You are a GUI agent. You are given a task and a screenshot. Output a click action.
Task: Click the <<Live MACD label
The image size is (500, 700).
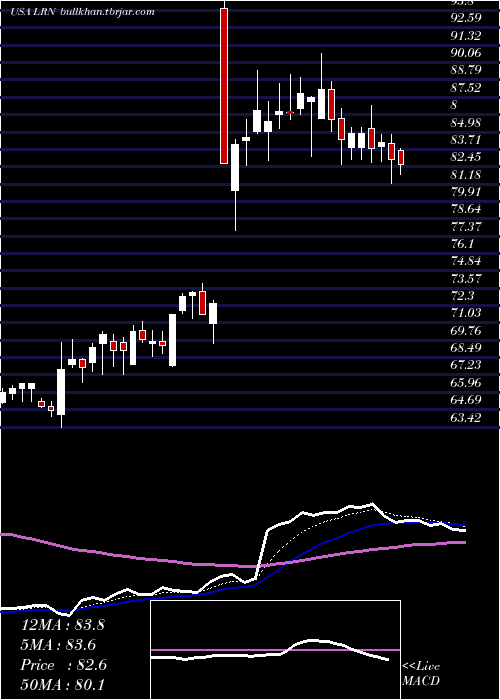(421, 673)
